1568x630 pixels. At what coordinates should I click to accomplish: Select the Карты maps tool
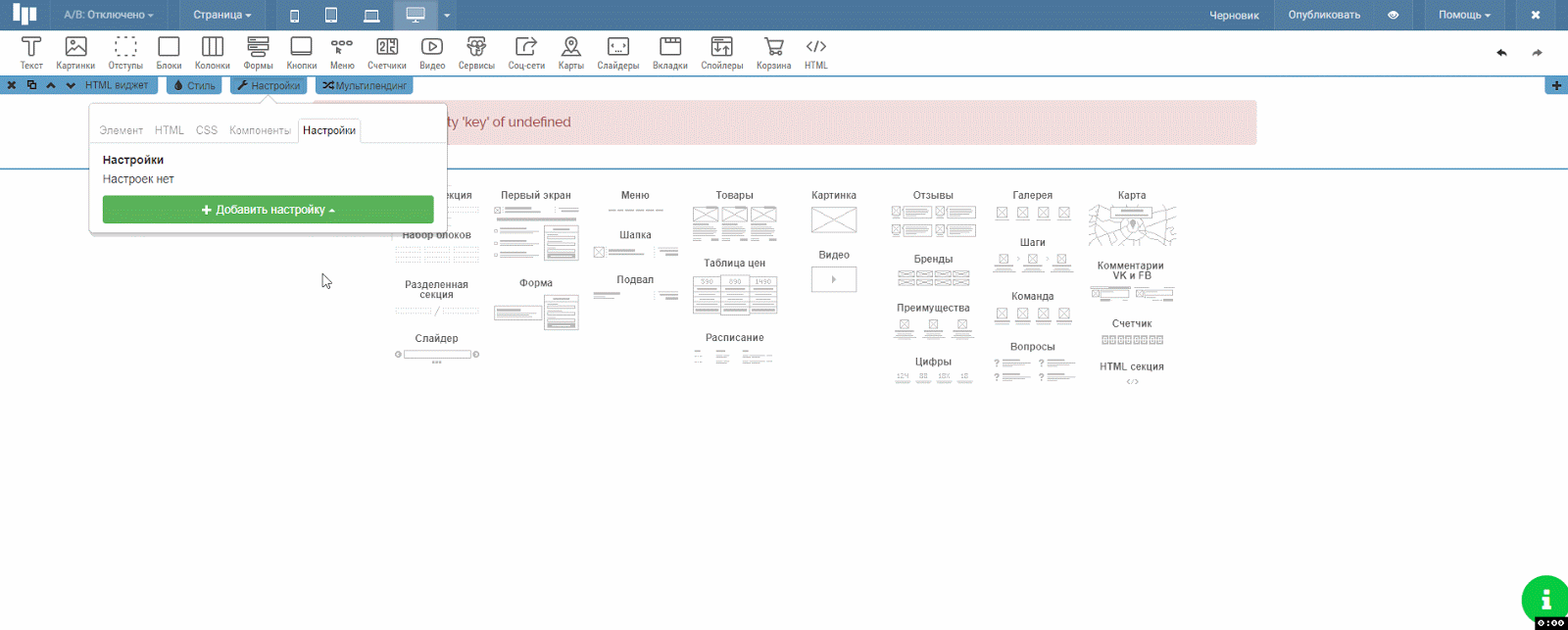point(570,53)
